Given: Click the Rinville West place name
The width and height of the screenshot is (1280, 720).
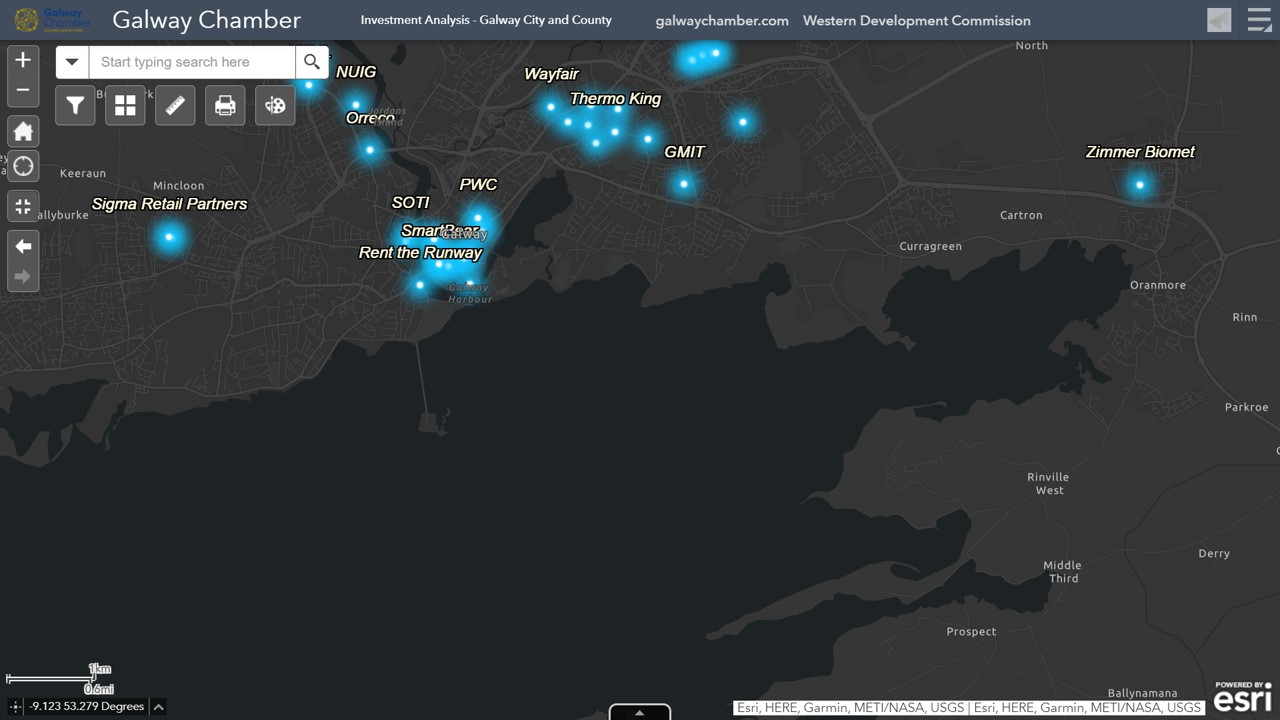Looking at the screenshot, I should click(1049, 484).
